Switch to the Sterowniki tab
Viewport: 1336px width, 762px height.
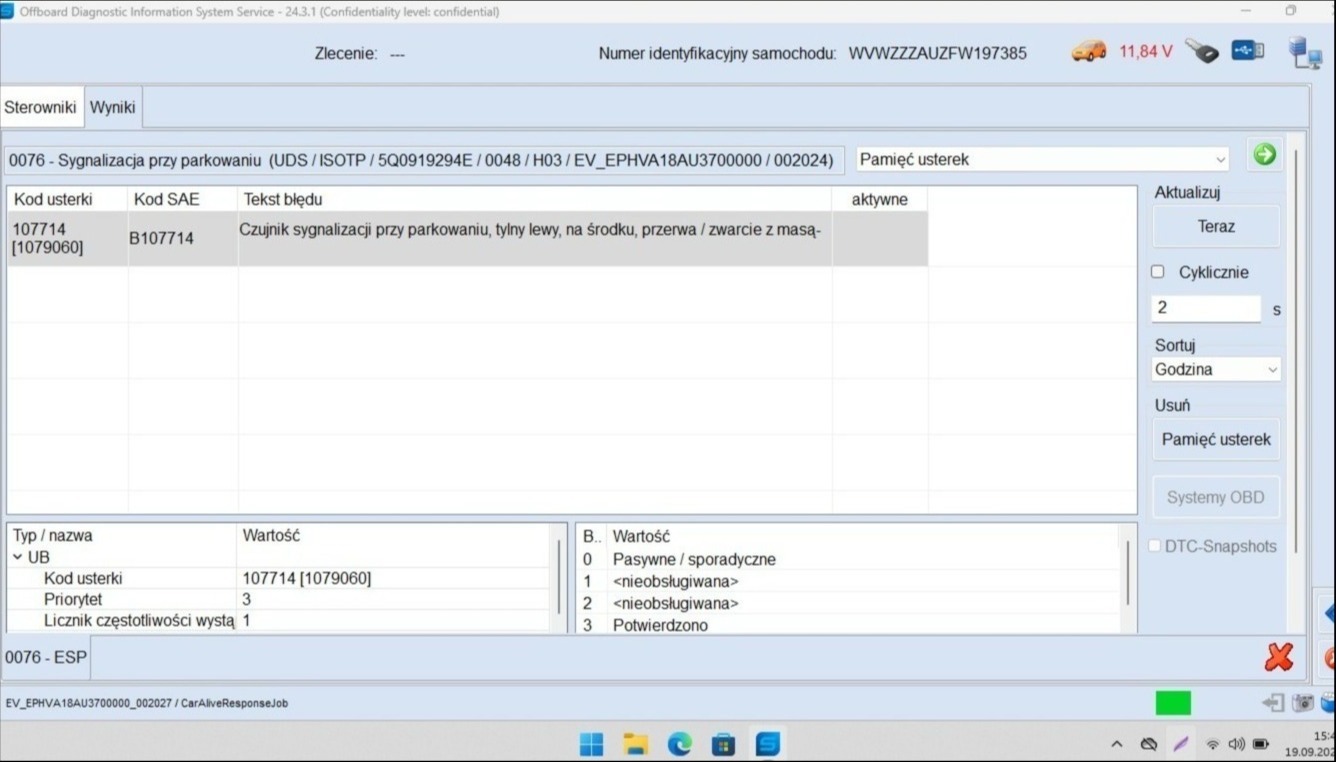pyautogui.click(x=41, y=107)
